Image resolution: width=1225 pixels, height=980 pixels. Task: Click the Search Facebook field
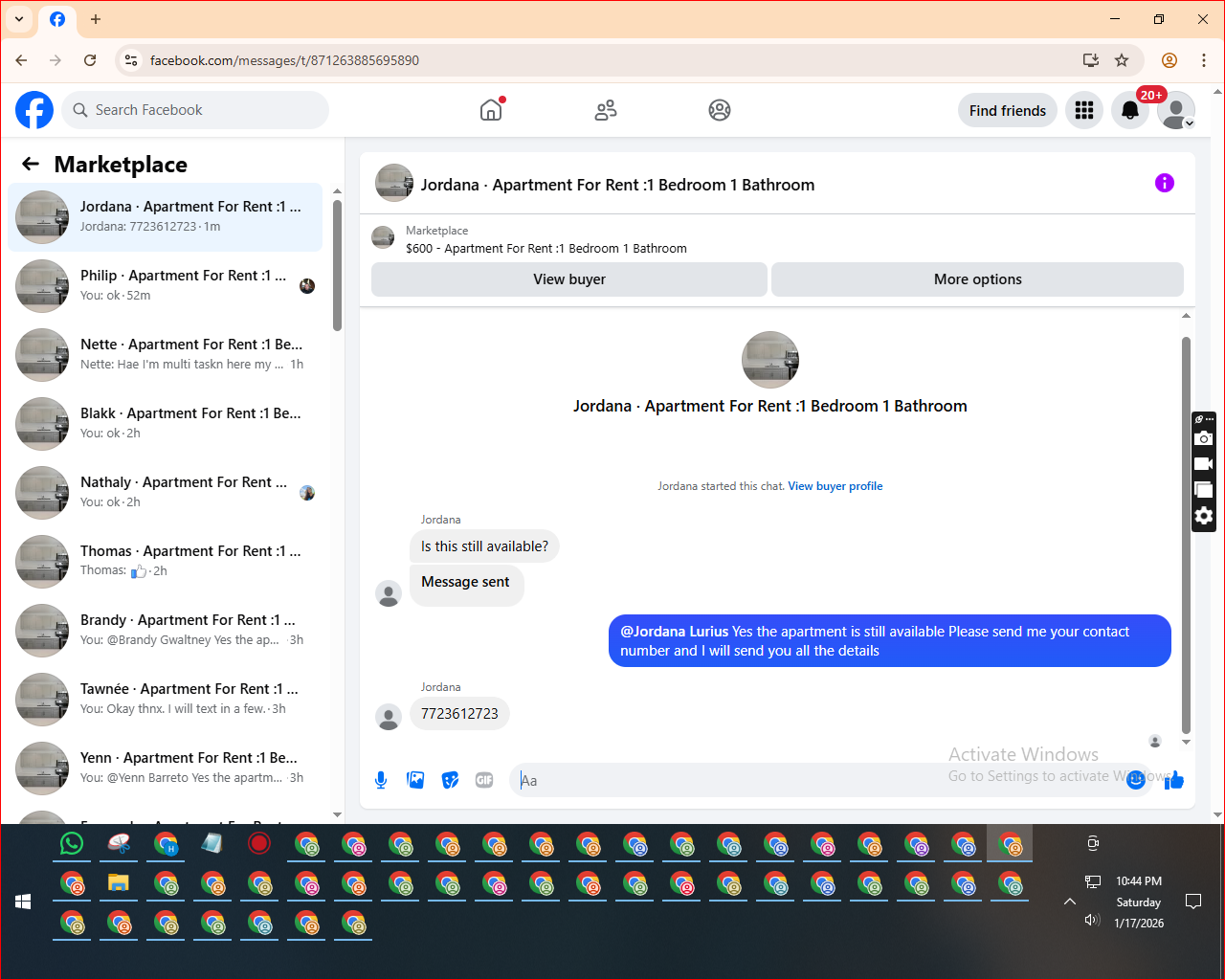pos(195,110)
